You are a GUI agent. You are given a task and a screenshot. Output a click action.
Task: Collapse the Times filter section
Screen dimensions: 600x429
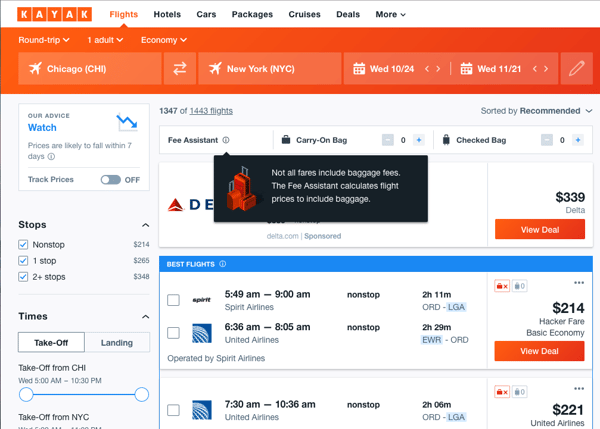(x=145, y=317)
